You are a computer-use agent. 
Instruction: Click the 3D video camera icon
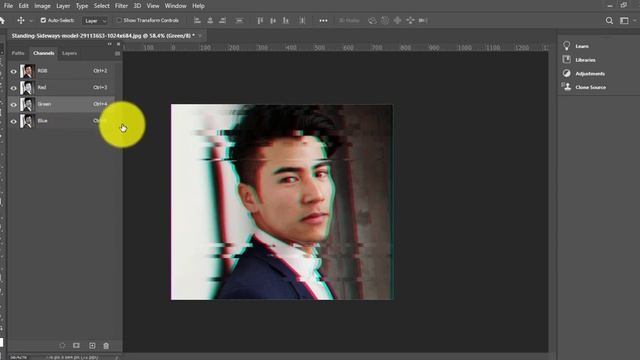(x=423, y=20)
